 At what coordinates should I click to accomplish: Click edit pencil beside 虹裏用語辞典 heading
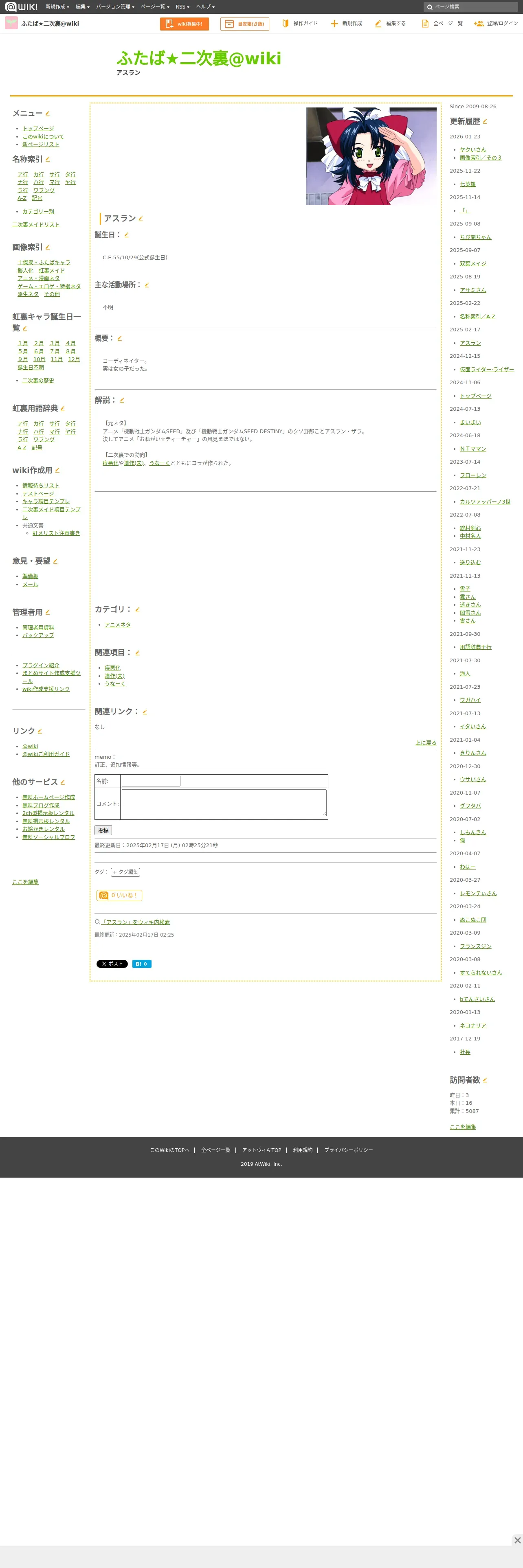click(63, 408)
